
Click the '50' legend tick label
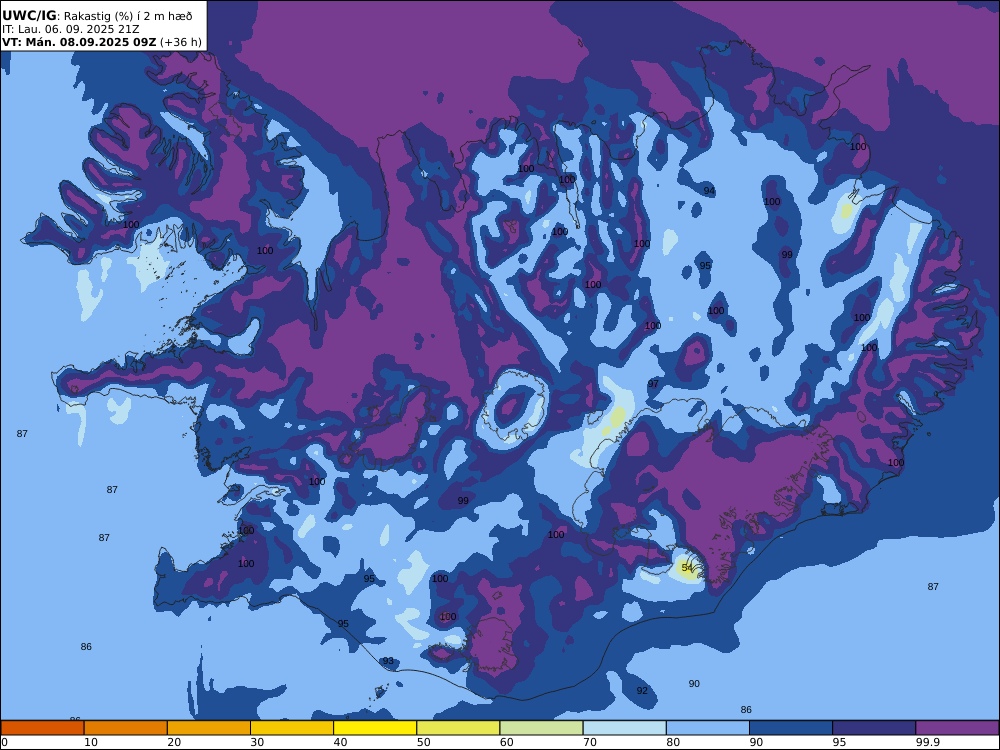[423, 742]
